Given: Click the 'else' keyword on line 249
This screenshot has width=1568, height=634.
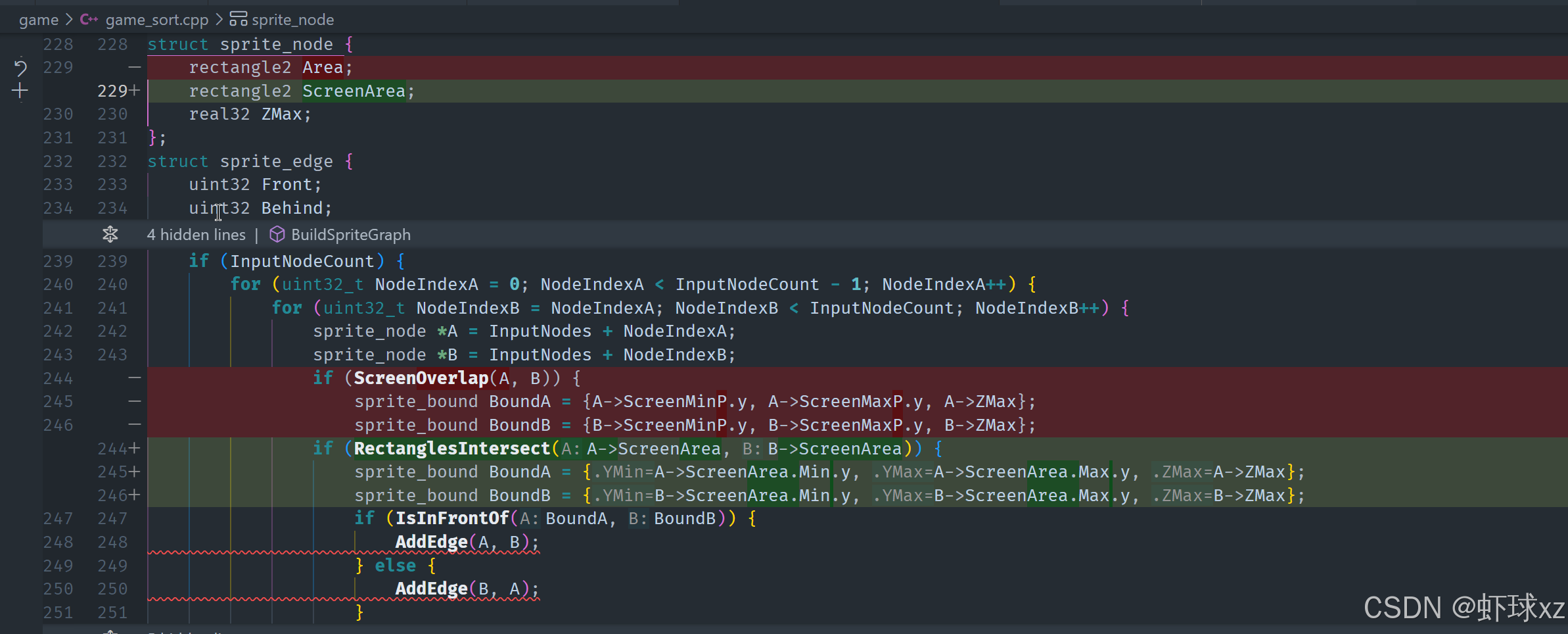Looking at the screenshot, I should point(396,566).
